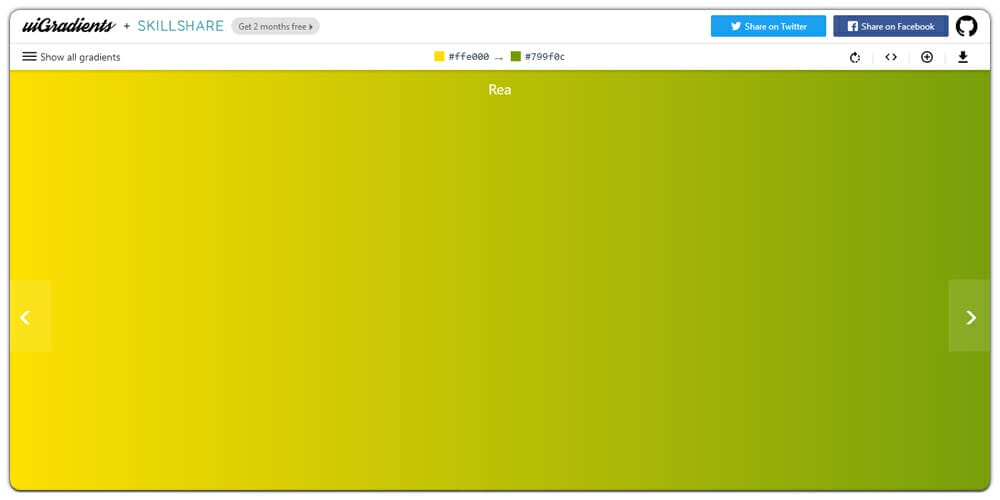Download the gradient image via download icon

pyautogui.click(x=963, y=57)
